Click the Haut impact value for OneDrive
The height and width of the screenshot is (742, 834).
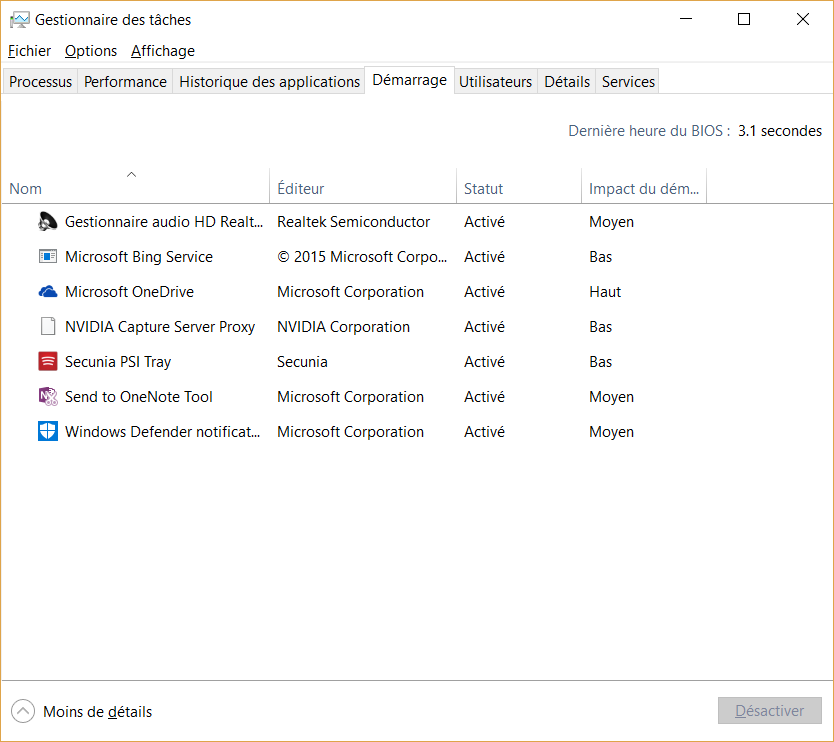[x=605, y=292]
